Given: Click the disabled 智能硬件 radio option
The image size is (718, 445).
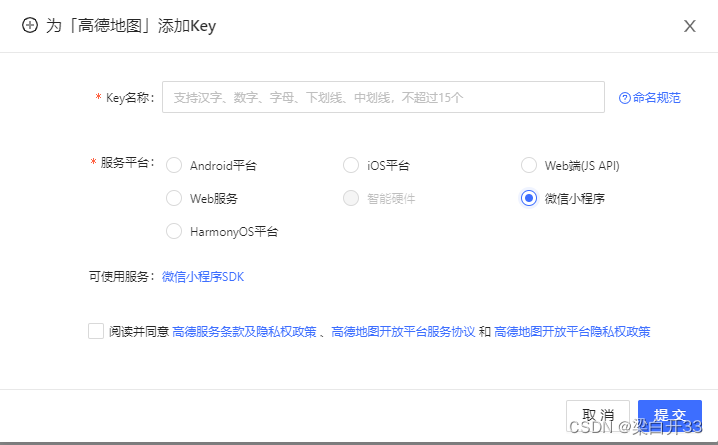Looking at the screenshot, I should coord(351,198).
